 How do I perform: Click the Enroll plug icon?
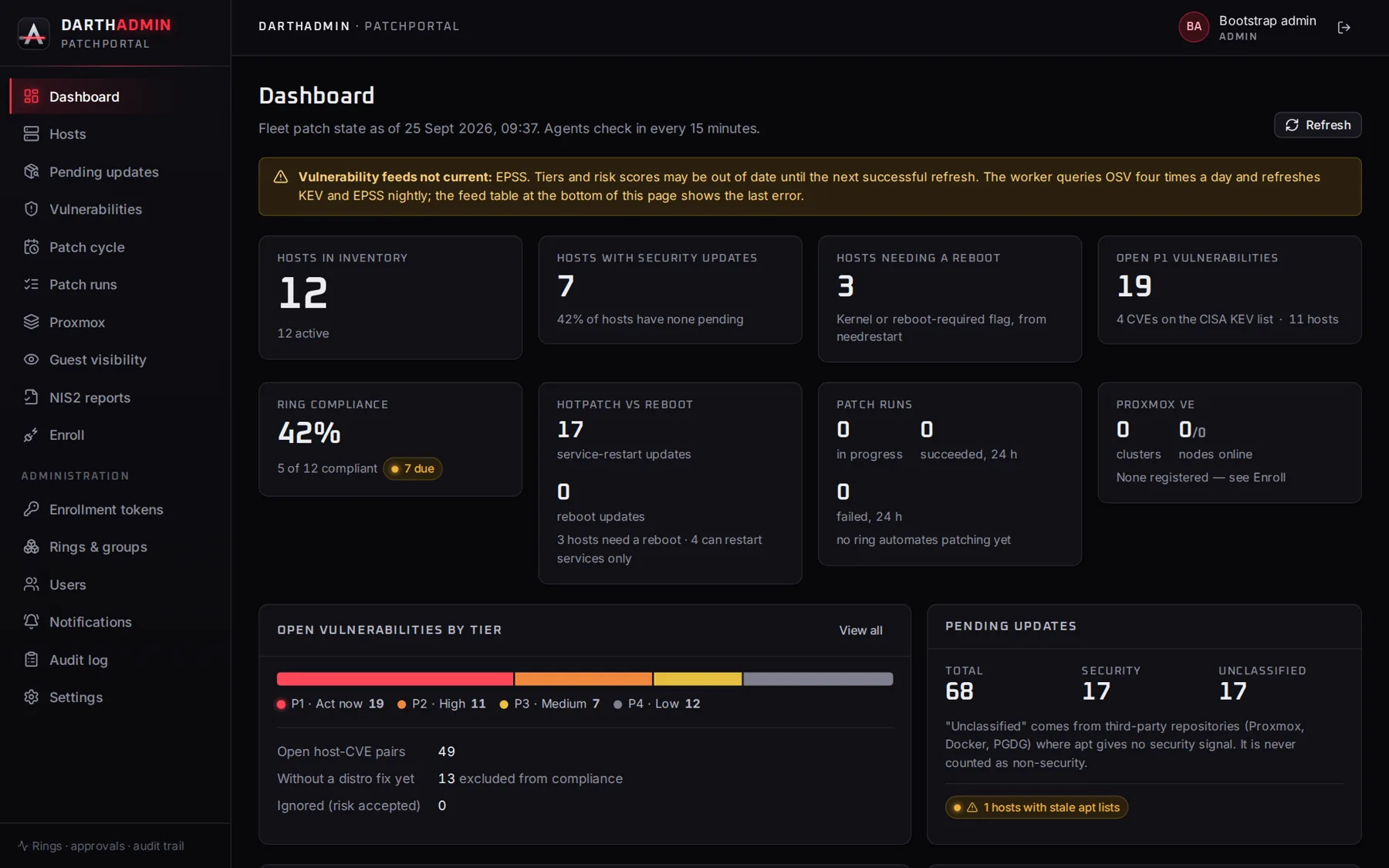point(31,435)
